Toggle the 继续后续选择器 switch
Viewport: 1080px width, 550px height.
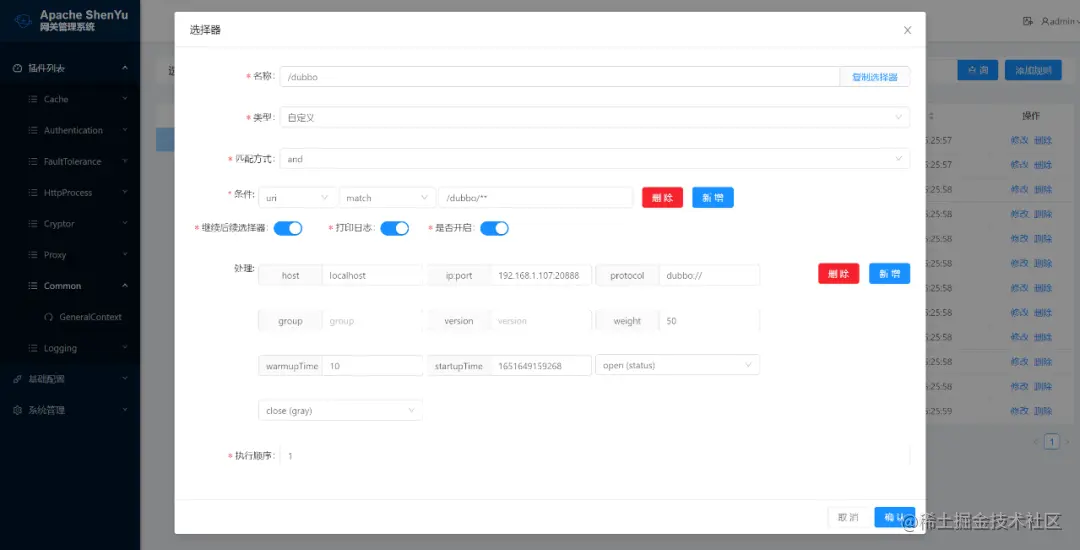288,229
